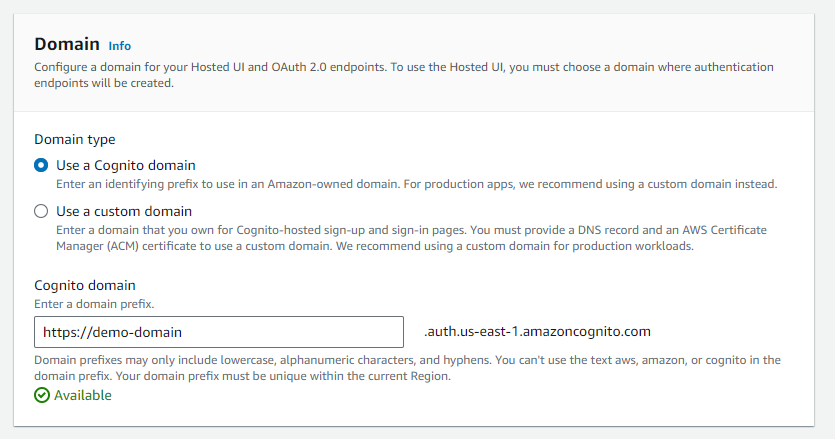Click the custom domain ACM certificate description
Viewport: 835px width, 439px height.
click(x=411, y=238)
